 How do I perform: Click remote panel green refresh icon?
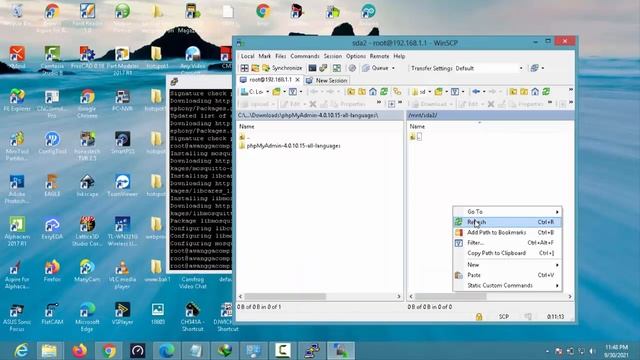pos(546,92)
